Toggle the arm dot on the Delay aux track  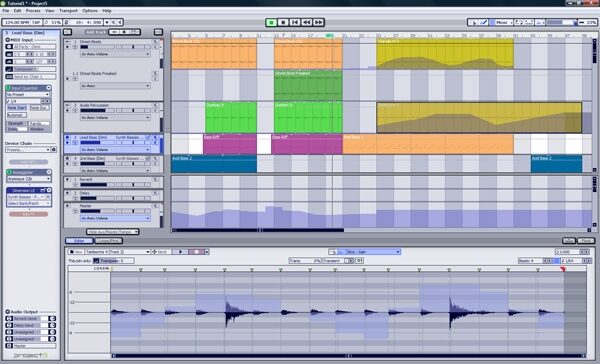tap(68, 193)
